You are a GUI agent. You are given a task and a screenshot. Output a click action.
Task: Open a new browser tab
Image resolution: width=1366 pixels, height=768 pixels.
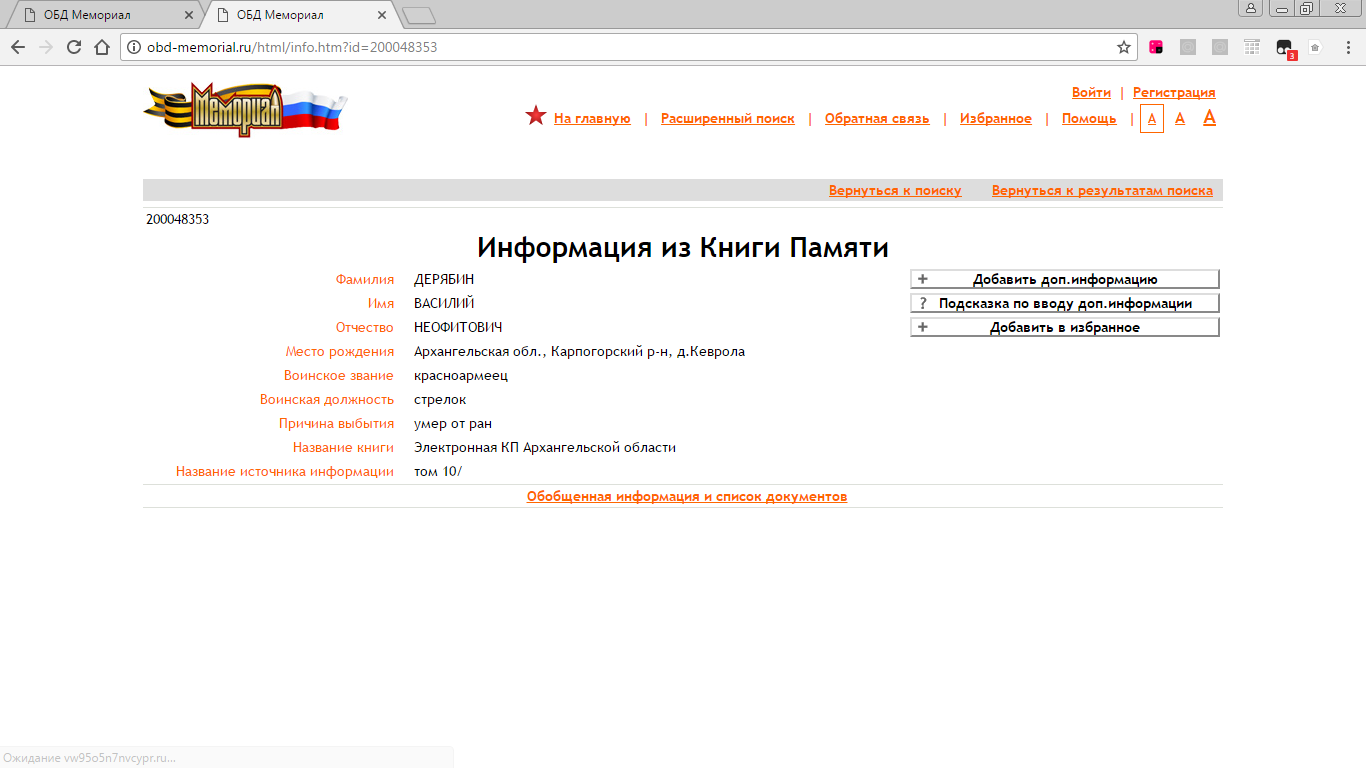click(418, 15)
